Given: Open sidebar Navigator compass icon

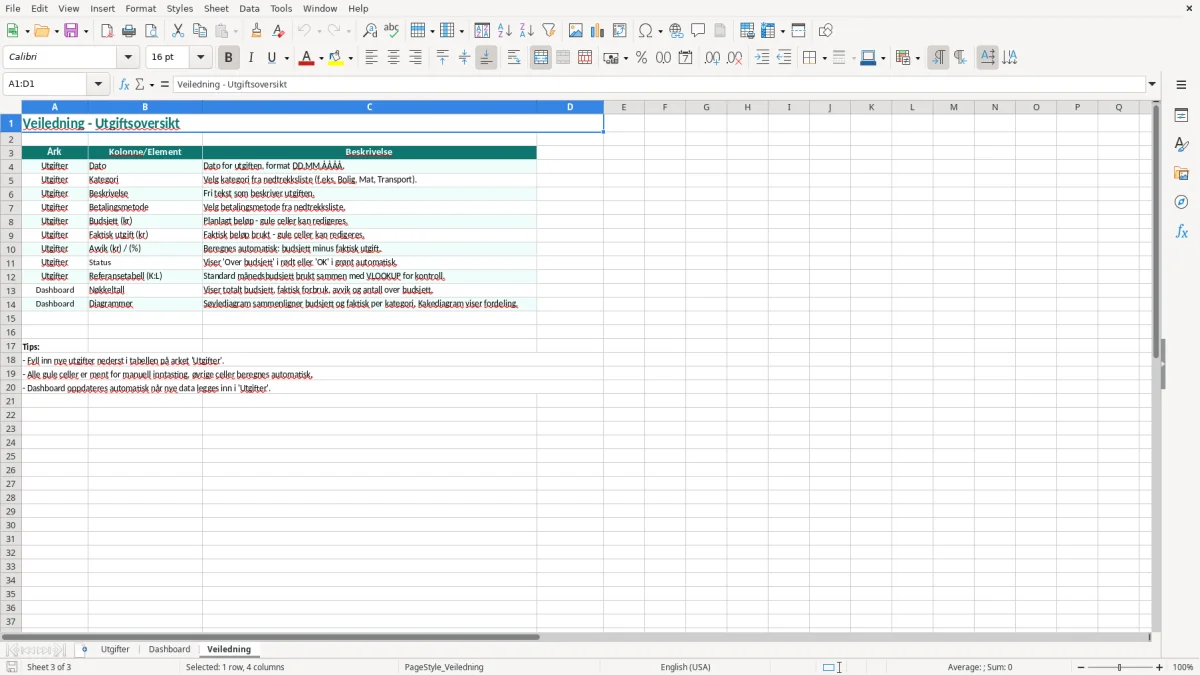Looking at the screenshot, I should point(1181,202).
